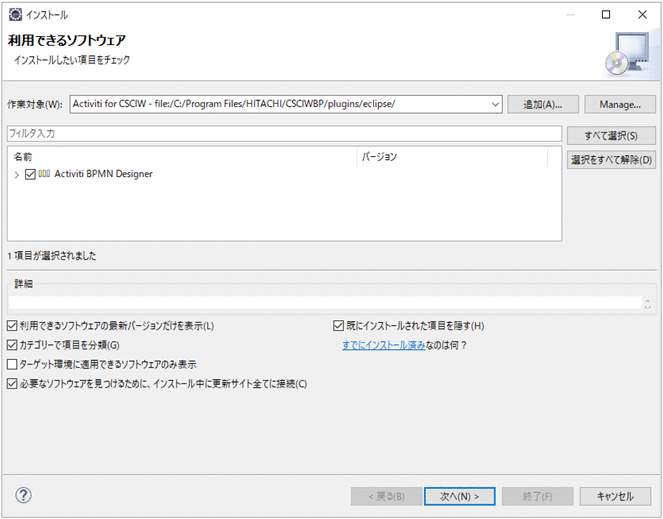663x519 pixels.
Task: Click the 追加(A)... button
Action: click(542, 104)
